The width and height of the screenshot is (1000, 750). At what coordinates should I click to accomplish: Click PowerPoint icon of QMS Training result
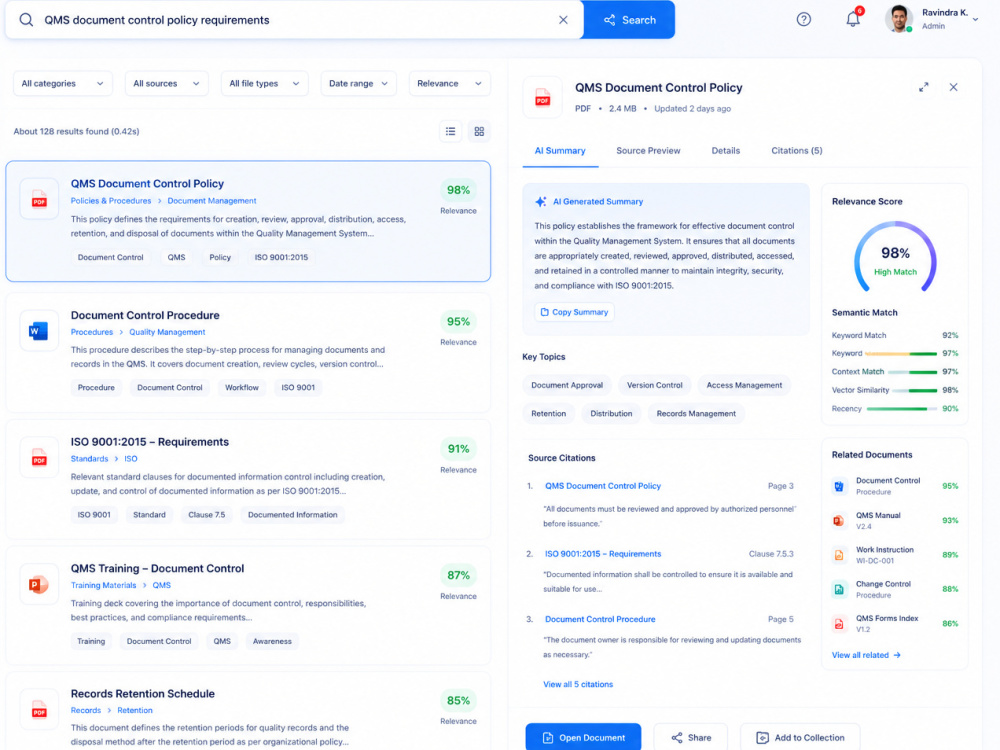(40, 584)
